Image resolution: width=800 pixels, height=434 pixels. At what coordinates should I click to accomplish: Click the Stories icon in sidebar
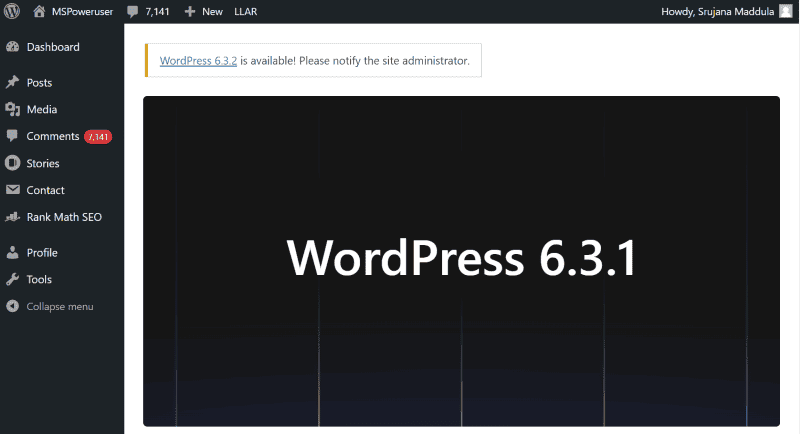(x=12, y=163)
